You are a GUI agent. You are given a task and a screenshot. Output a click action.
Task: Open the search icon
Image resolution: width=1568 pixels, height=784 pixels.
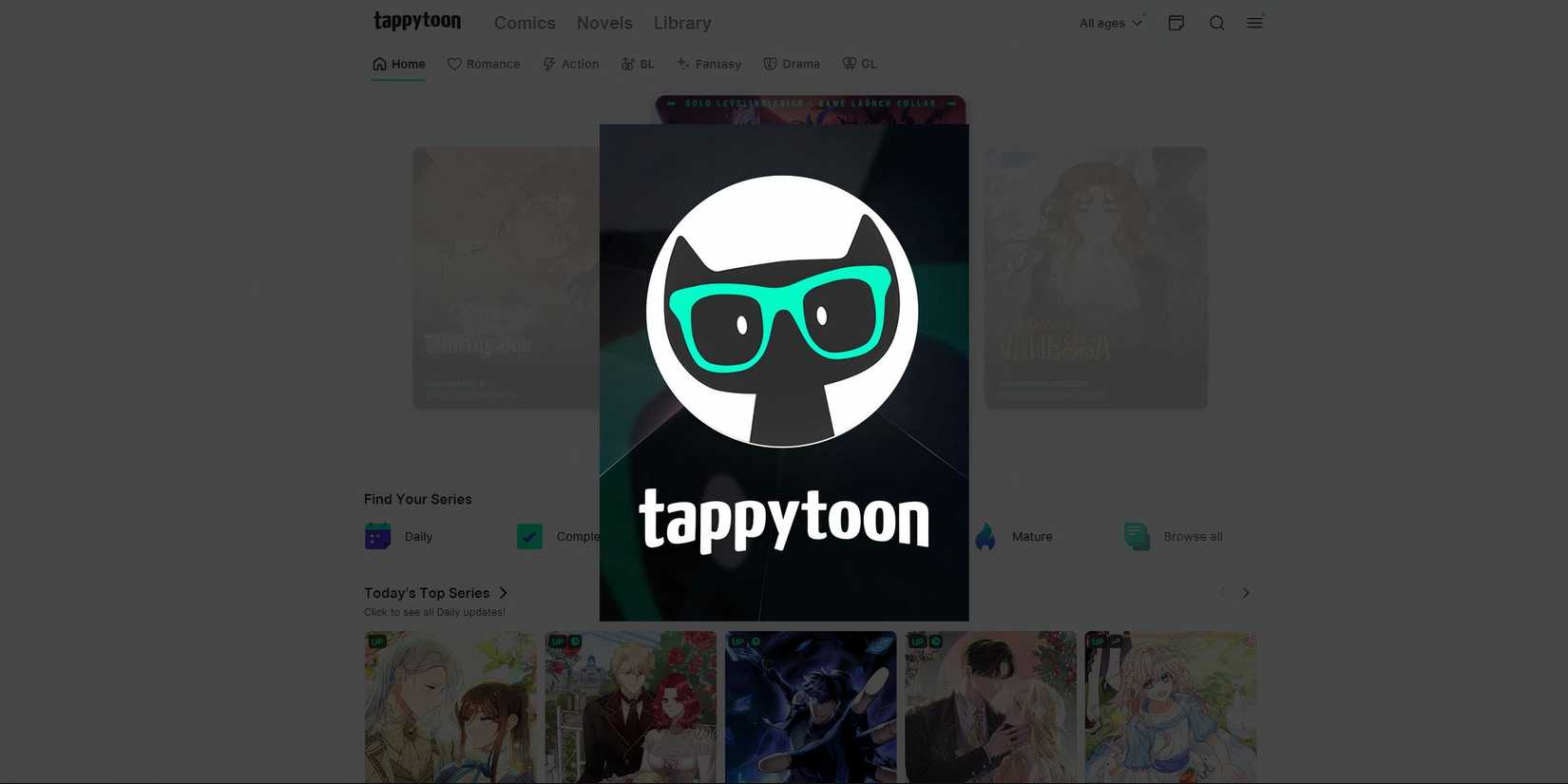pyautogui.click(x=1217, y=23)
